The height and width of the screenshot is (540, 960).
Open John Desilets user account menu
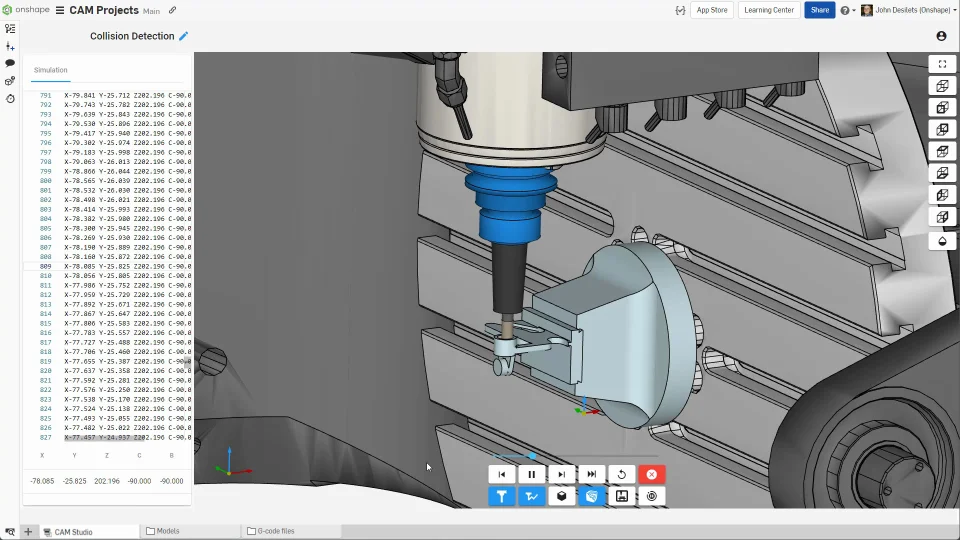pyautogui.click(x=909, y=10)
